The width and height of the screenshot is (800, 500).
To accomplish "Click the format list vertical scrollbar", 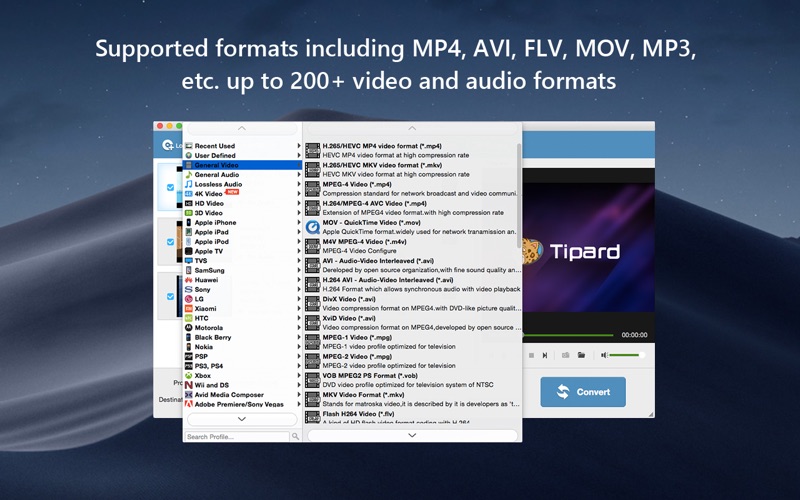I will 519,195.
